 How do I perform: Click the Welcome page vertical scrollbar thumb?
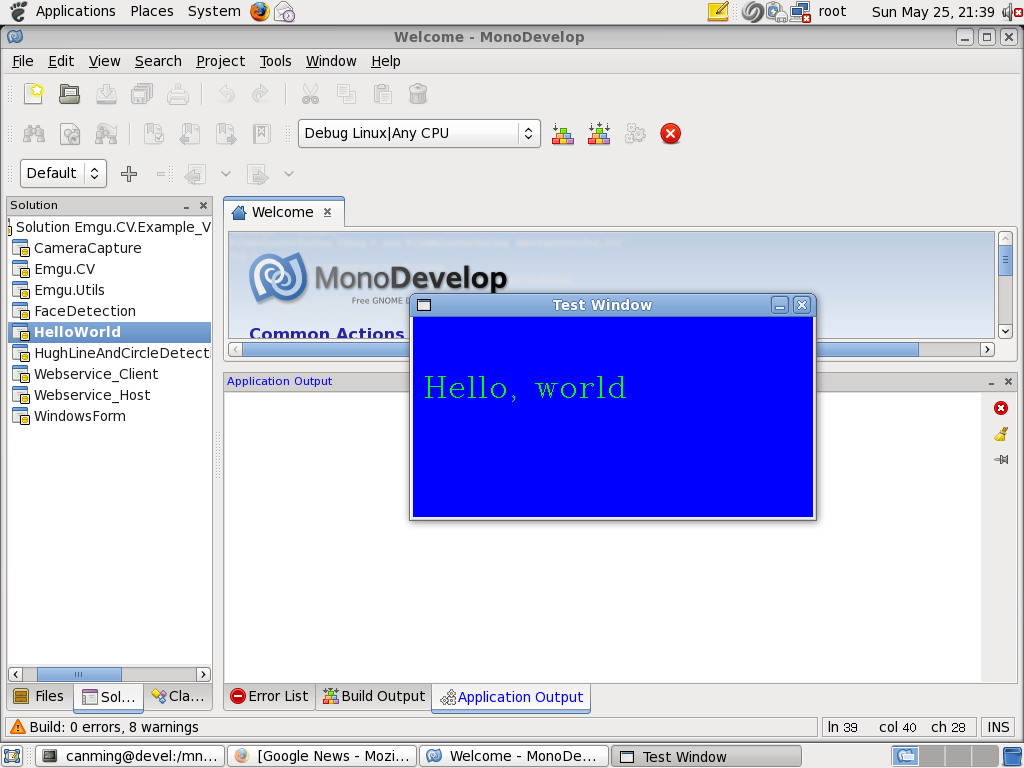[1005, 260]
